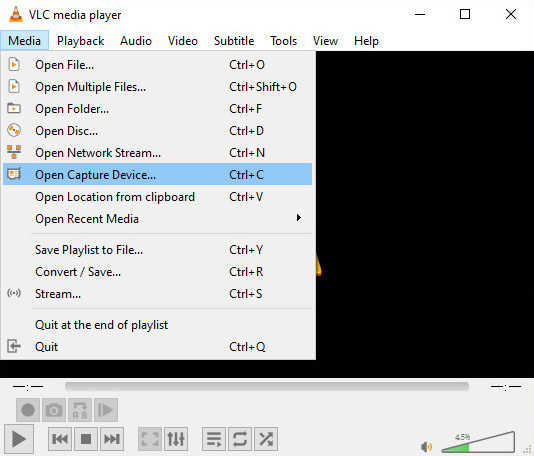This screenshot has height=456, width=534.
Task: Click the Open Network Stream icon
Action: tap(14, 152)
